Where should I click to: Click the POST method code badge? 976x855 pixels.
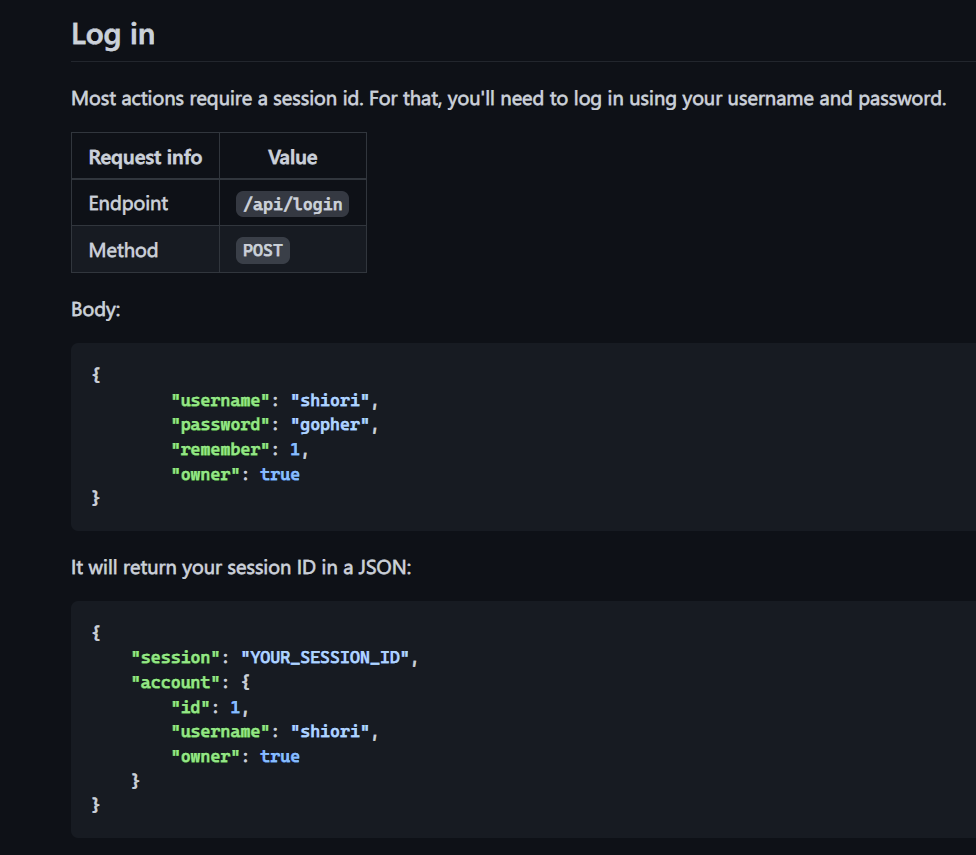point(263,250)
